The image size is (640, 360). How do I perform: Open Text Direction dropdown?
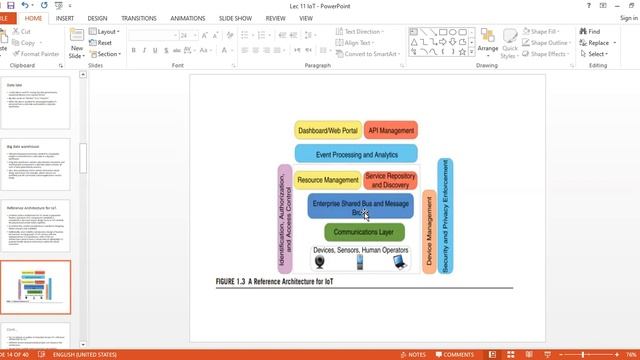point(360,31)
